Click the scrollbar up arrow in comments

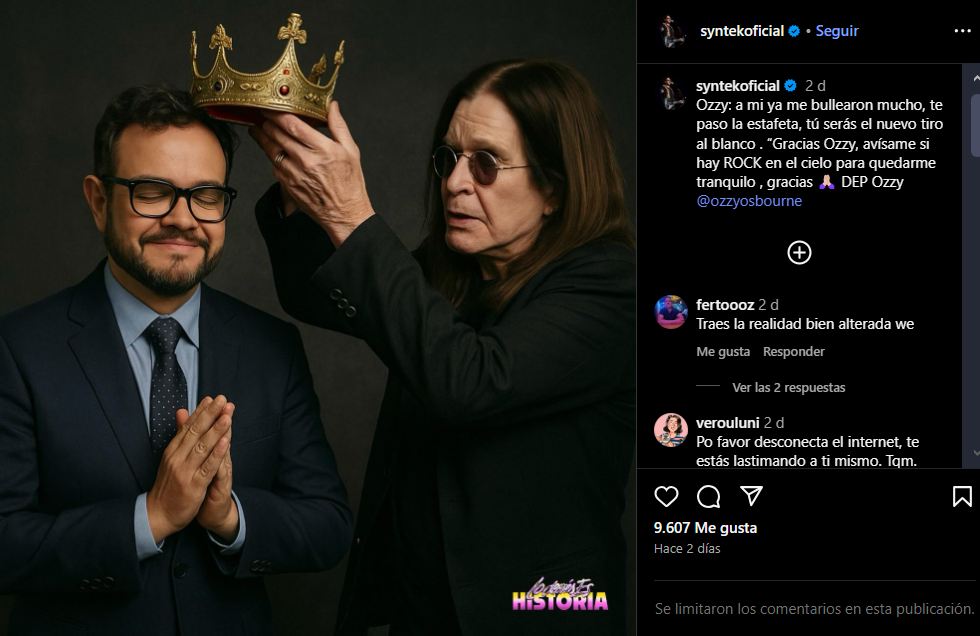pyautogui.click(x=976, y=78)
